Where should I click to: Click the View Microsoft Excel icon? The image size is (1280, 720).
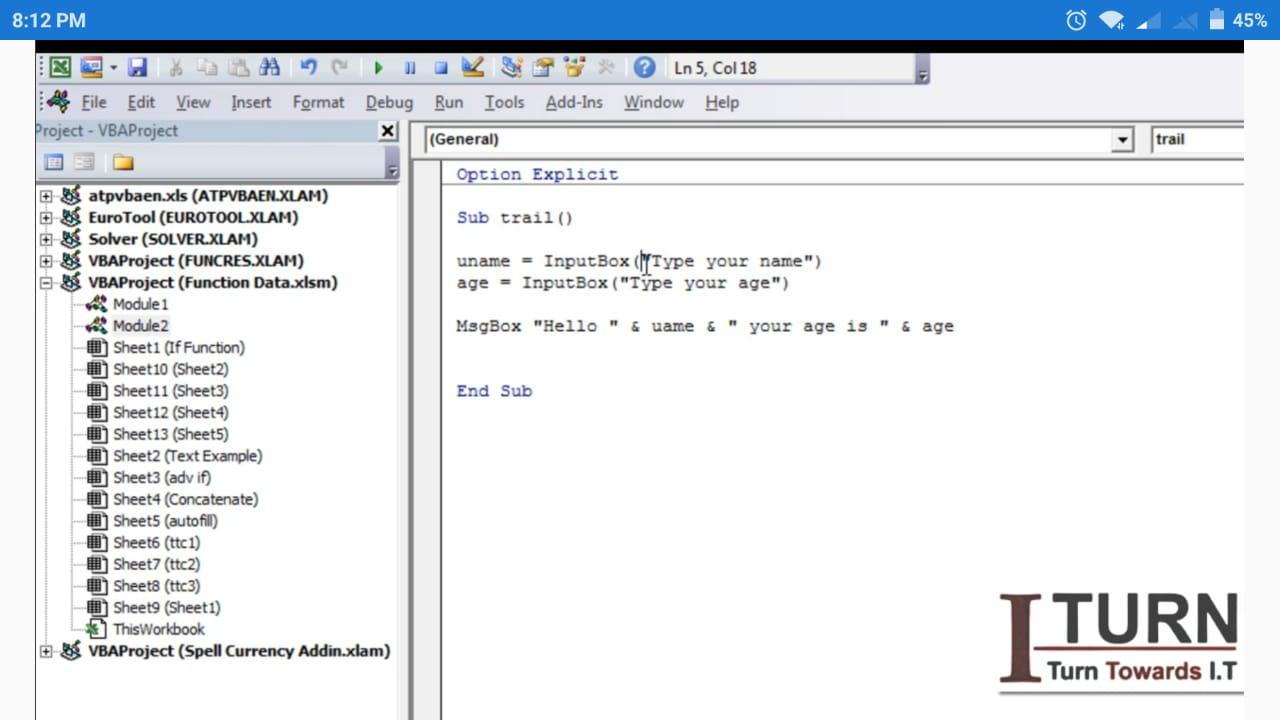[61, 68]
